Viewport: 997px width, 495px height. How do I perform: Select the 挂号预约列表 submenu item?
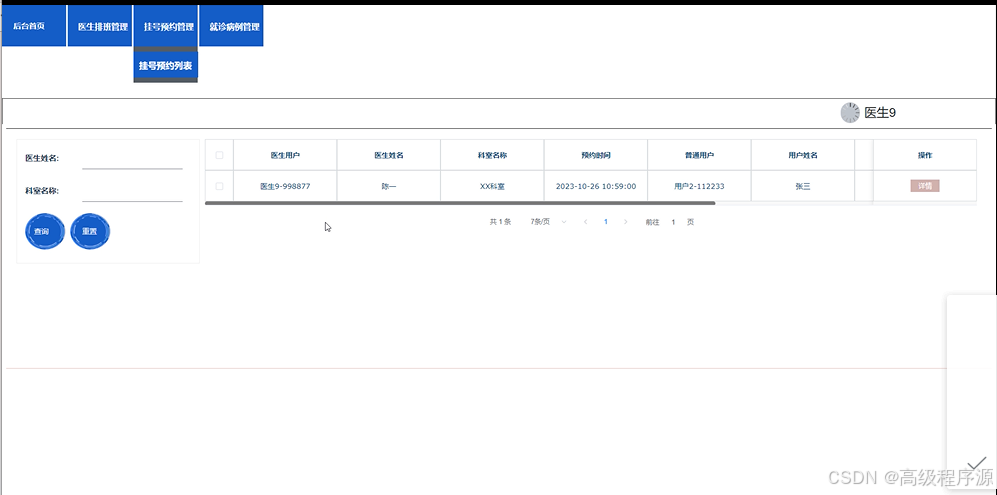coord(165,65)
